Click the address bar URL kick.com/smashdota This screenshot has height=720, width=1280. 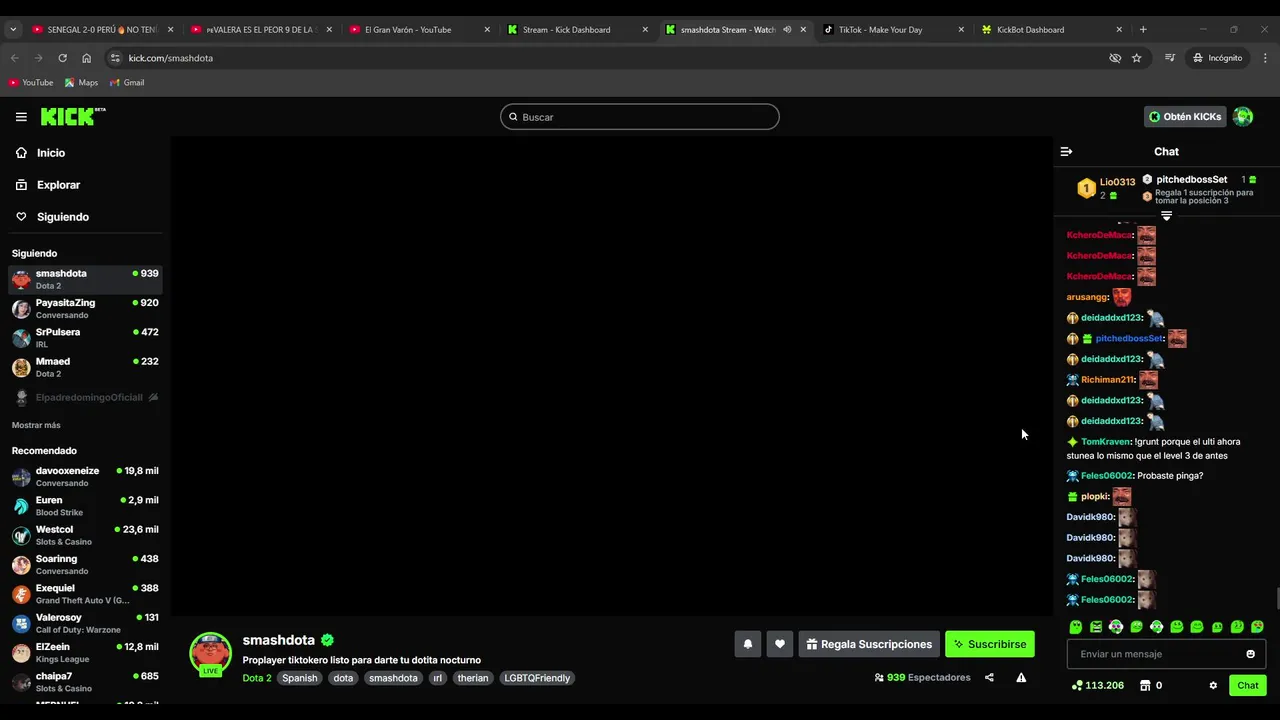[x=171, y=58]
